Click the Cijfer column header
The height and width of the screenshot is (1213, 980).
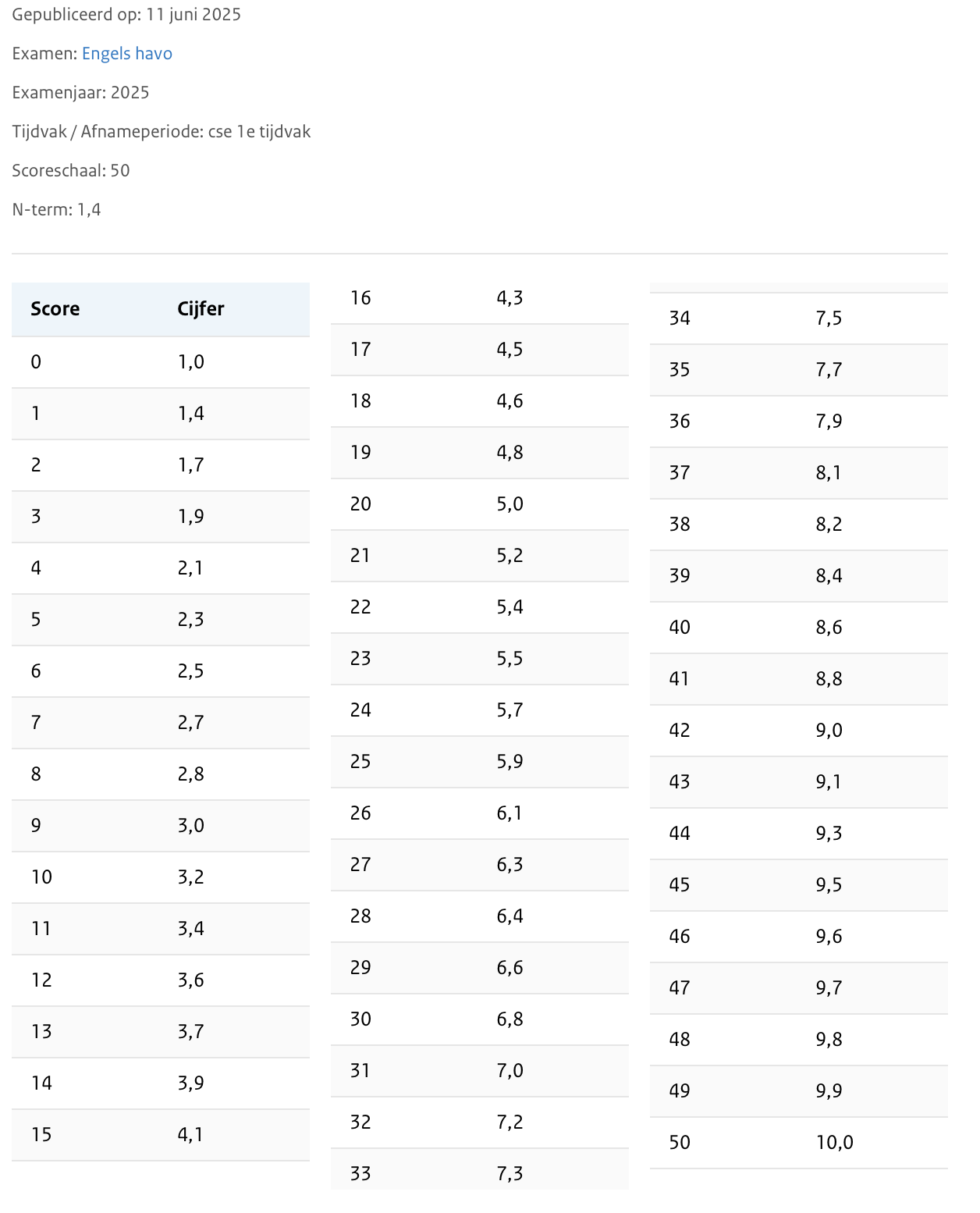pyautogui.click(x=201, y=309)
